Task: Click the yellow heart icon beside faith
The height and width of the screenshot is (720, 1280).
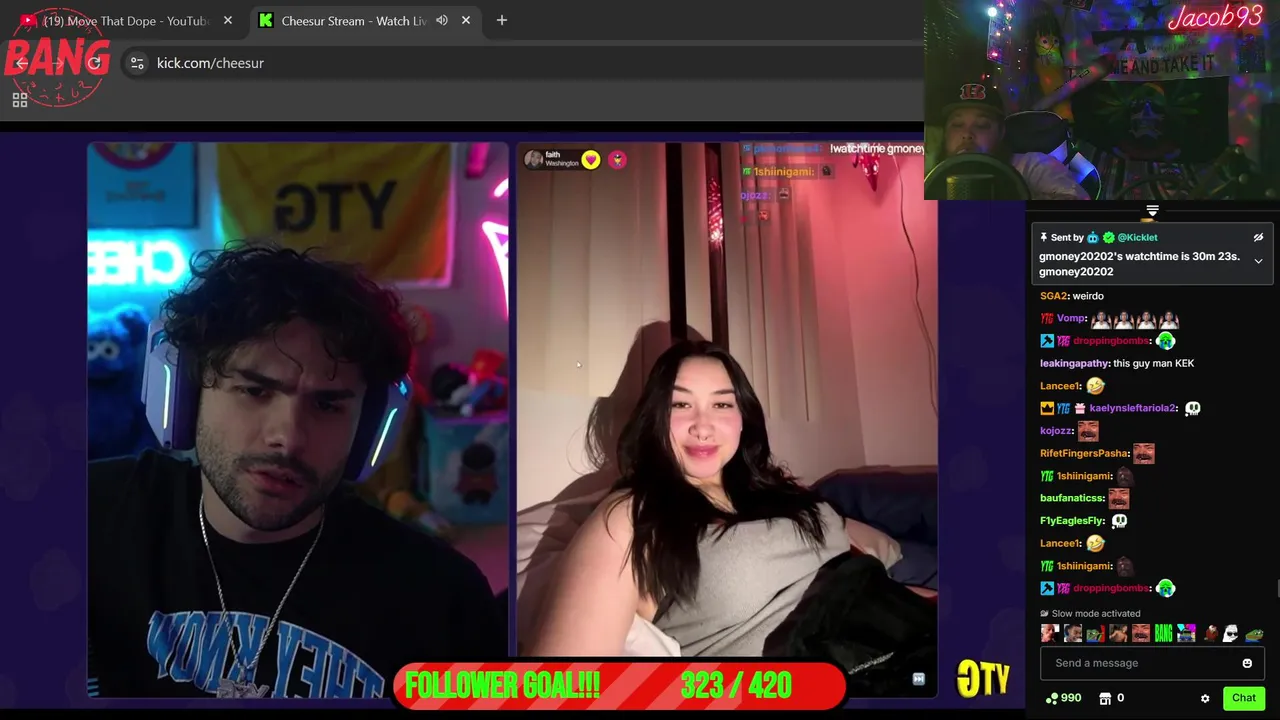Action: point(591,160)
